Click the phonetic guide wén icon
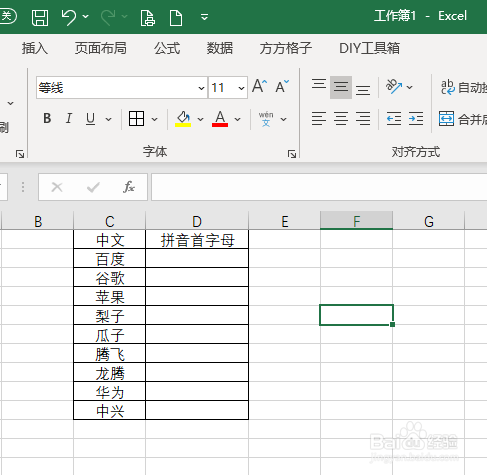487x475 pixels. click(266, 119)
